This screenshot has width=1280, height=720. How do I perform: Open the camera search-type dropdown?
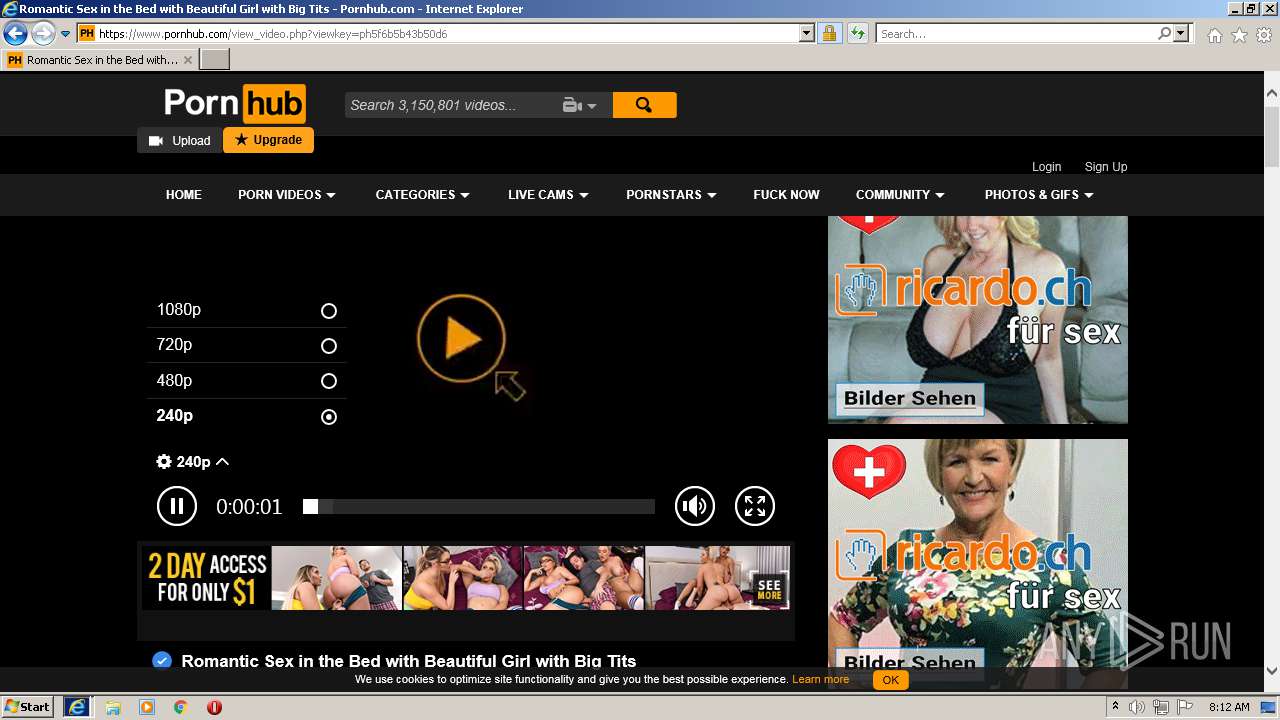580,105
